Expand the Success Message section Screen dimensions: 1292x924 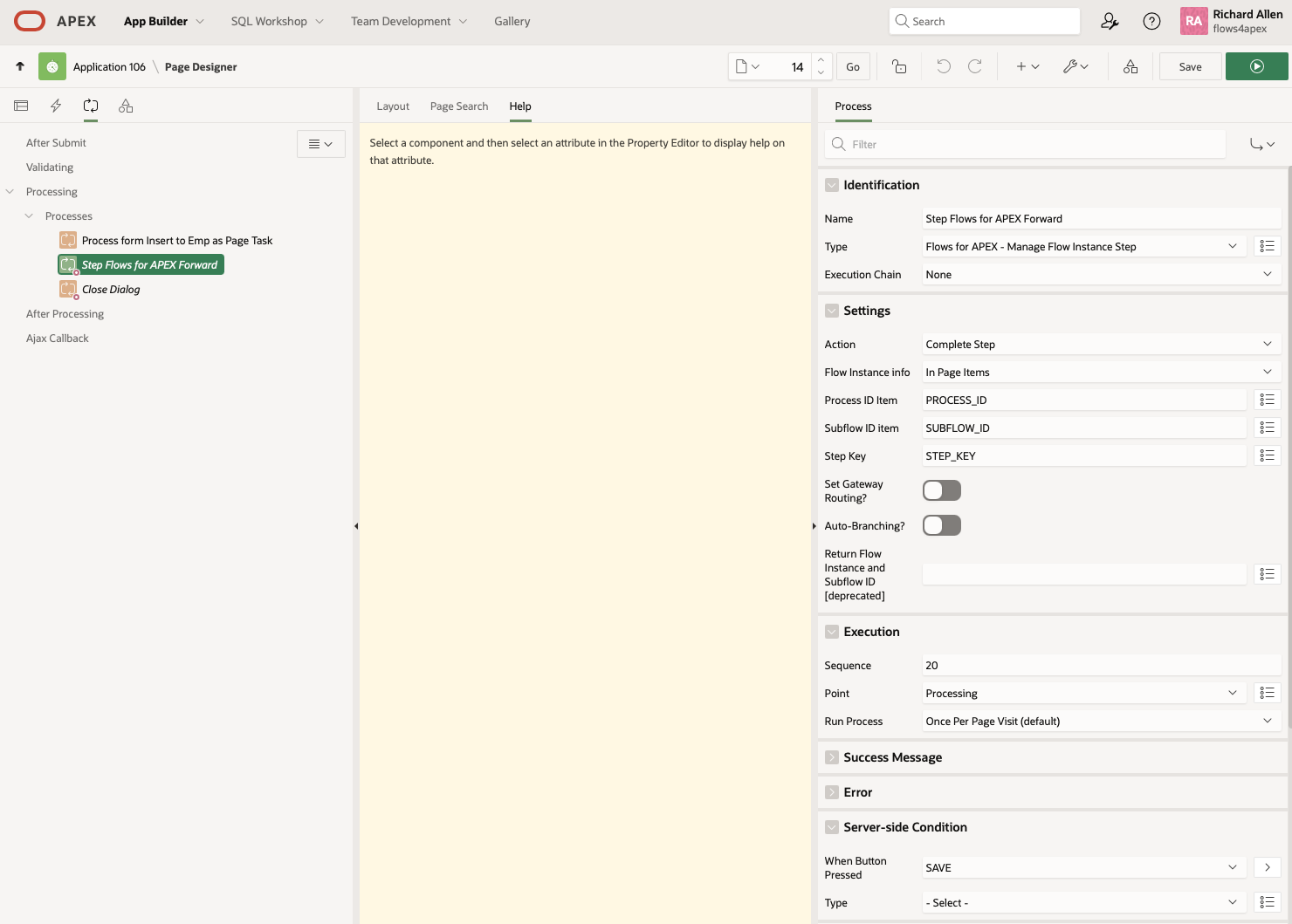pos(832,757)
